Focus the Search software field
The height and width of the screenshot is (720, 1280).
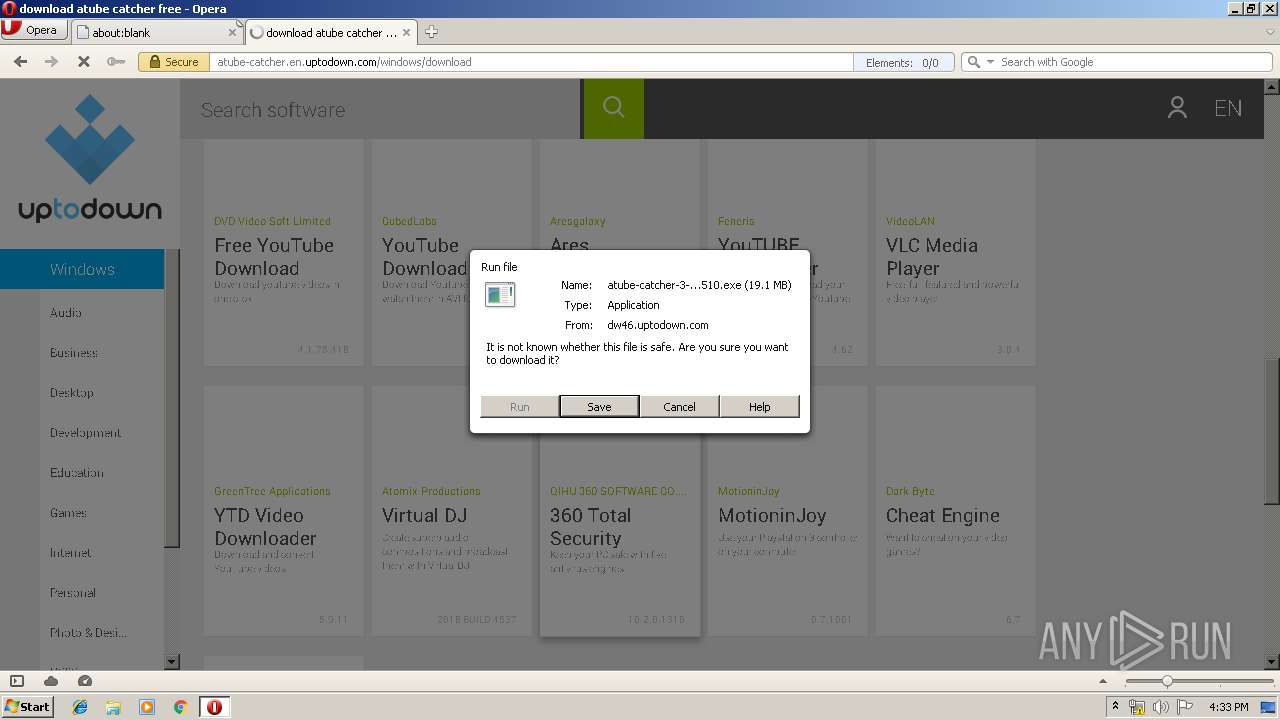pyautogui.click(x=380, y=110)
